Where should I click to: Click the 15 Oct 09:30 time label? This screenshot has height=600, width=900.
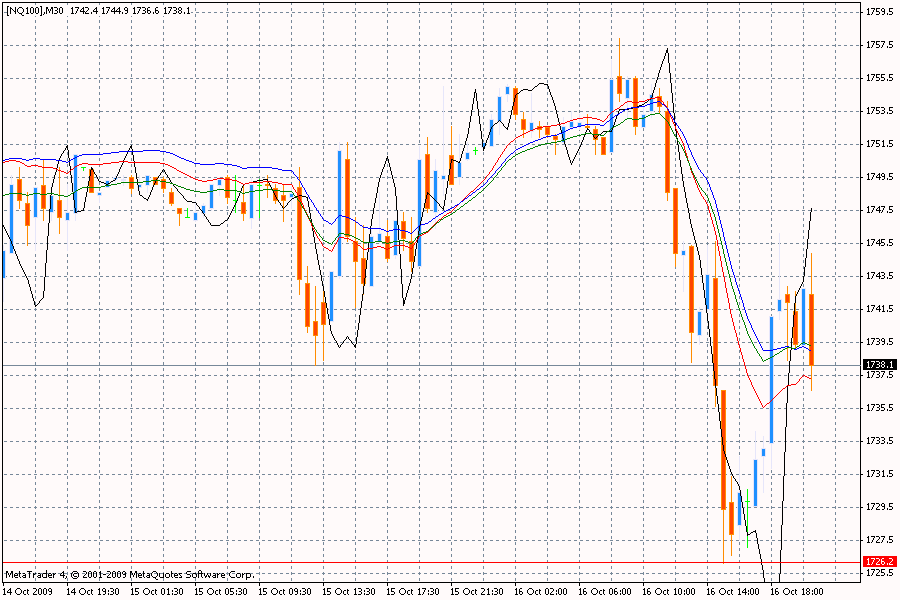point(285,591)
